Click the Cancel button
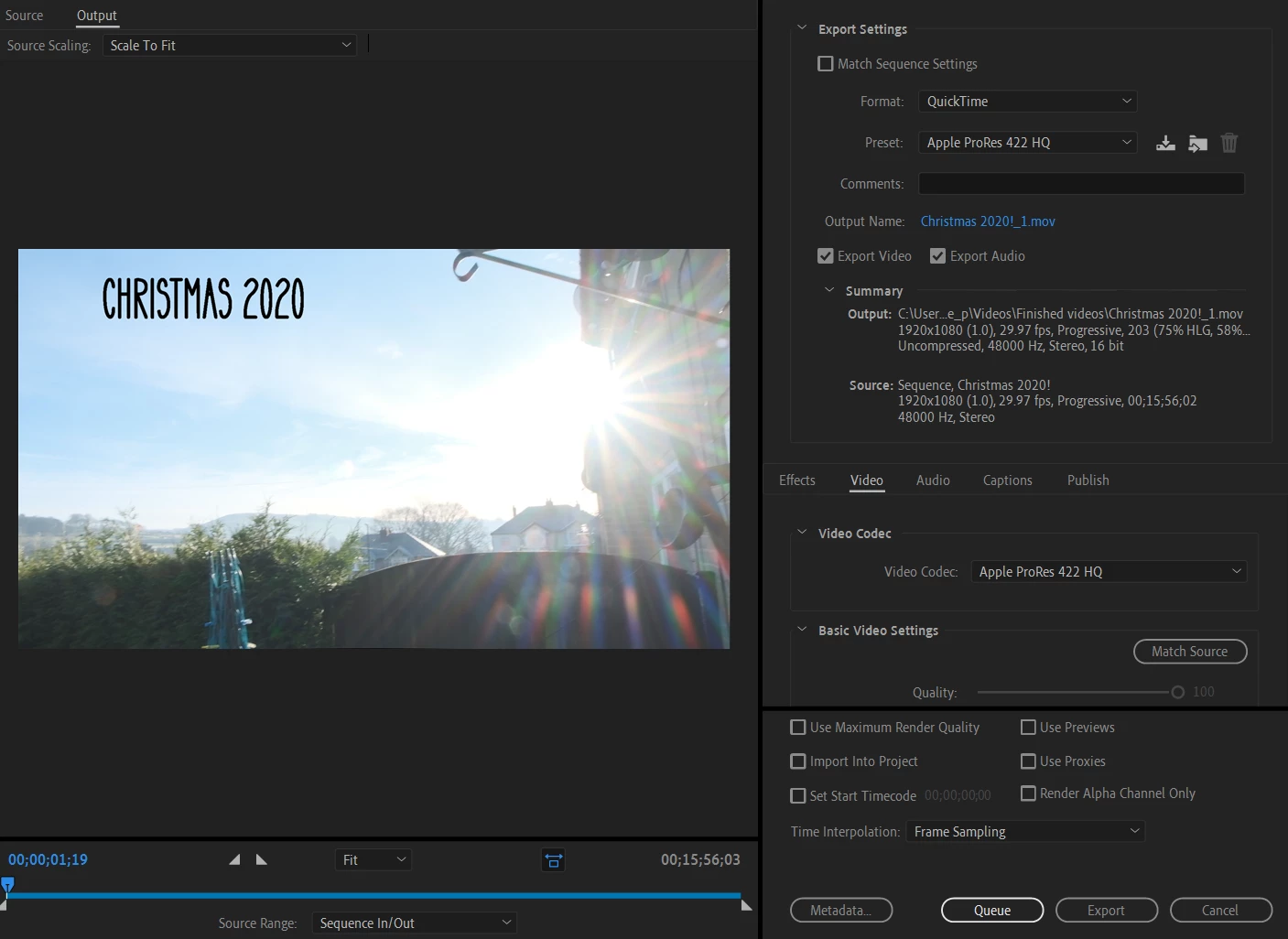This screenshot has width=1288, height=939. point(1221,911)
